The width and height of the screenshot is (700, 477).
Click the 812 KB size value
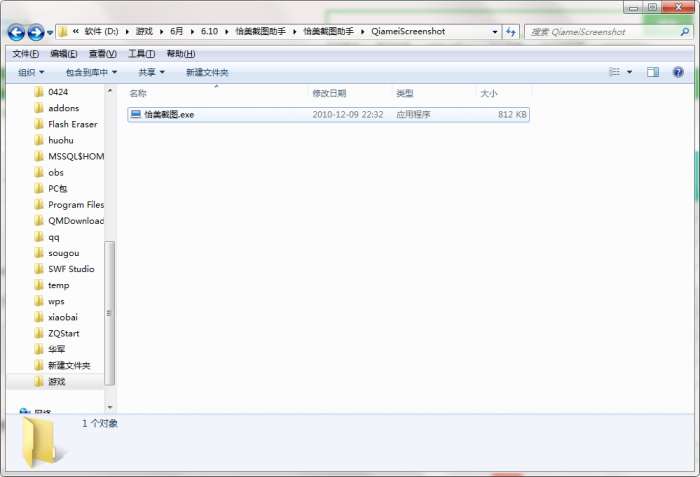[512, 114]
